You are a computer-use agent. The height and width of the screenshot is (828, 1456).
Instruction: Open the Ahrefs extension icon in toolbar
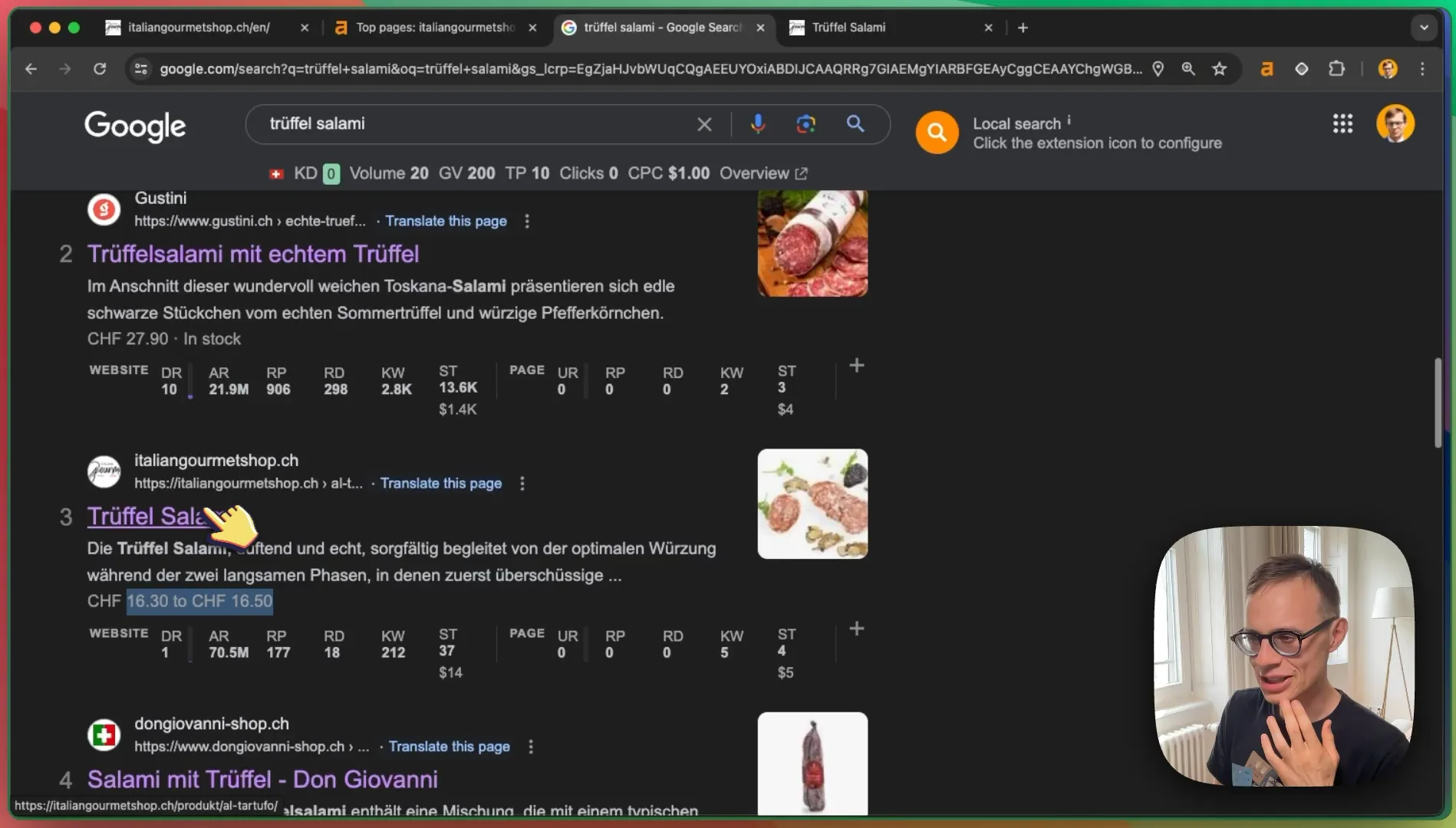point(1267,69)
